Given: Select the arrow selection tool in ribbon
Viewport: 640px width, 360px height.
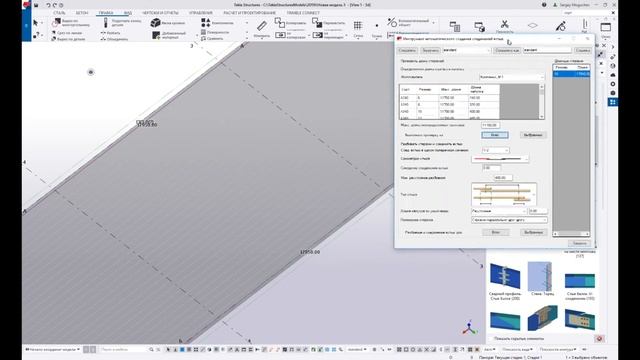Looking at the screenshot, I should point(36,23).
